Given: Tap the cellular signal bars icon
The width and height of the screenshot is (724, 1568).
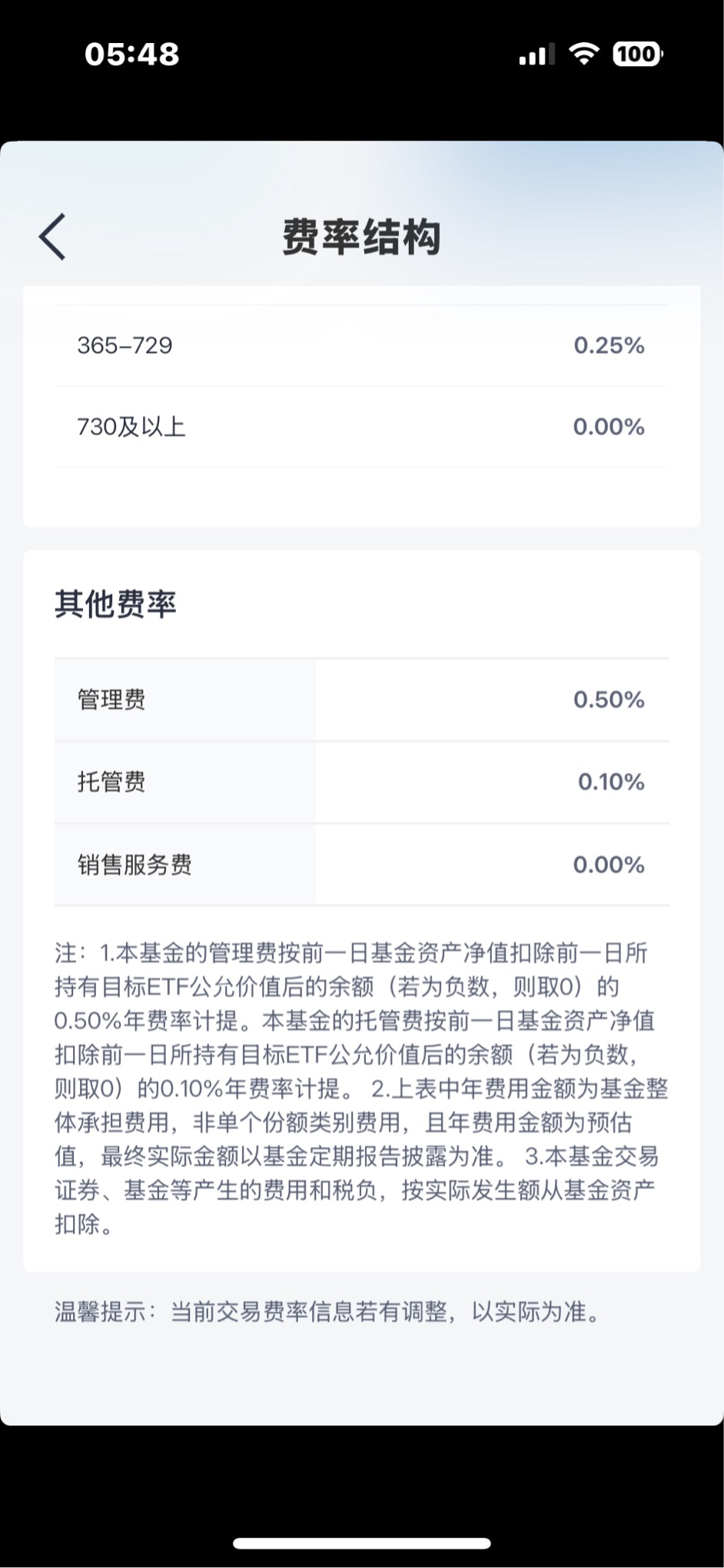Looking at the screenshot, I should (536, 55).
